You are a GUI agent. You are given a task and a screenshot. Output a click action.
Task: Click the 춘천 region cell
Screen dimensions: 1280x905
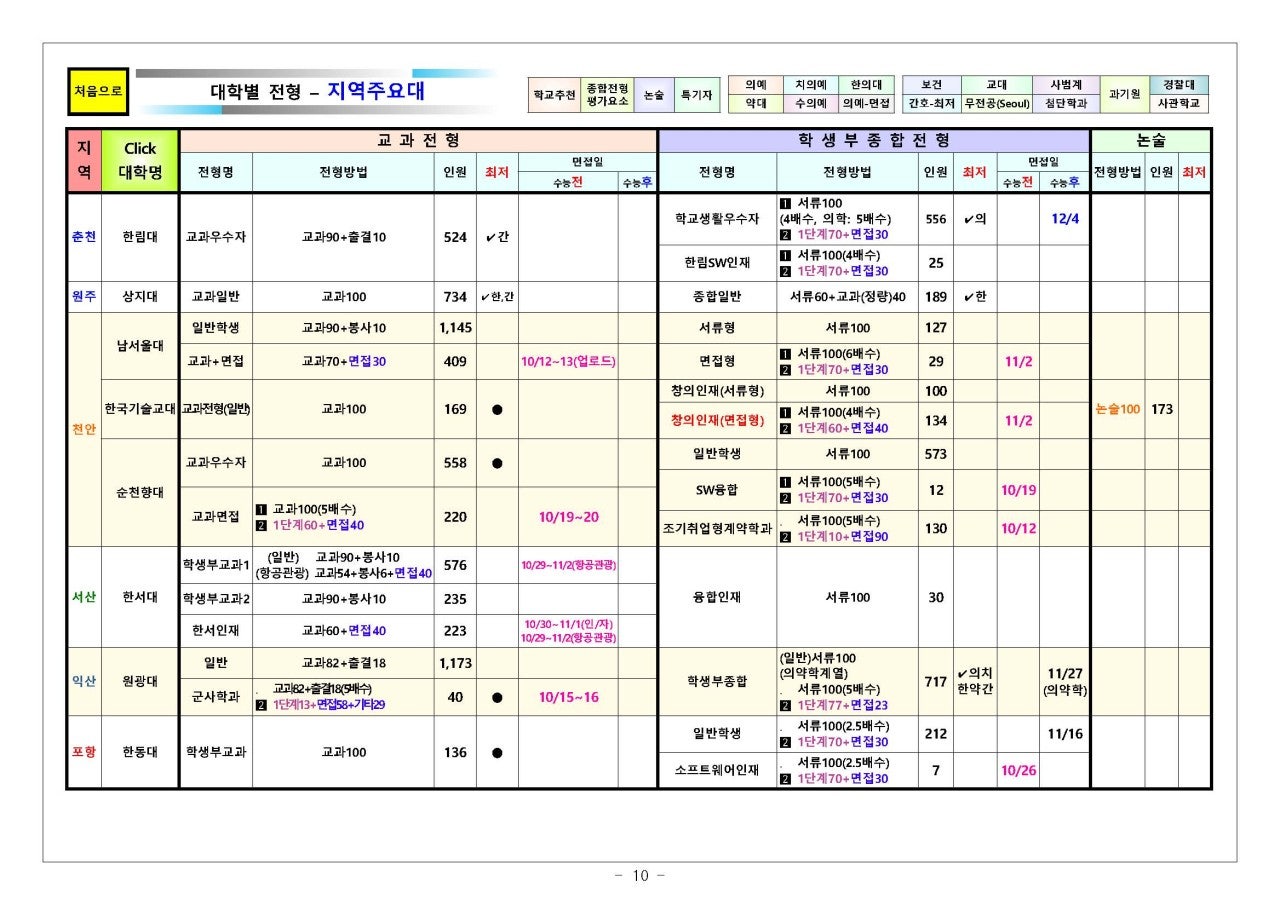tap(84, 238)
